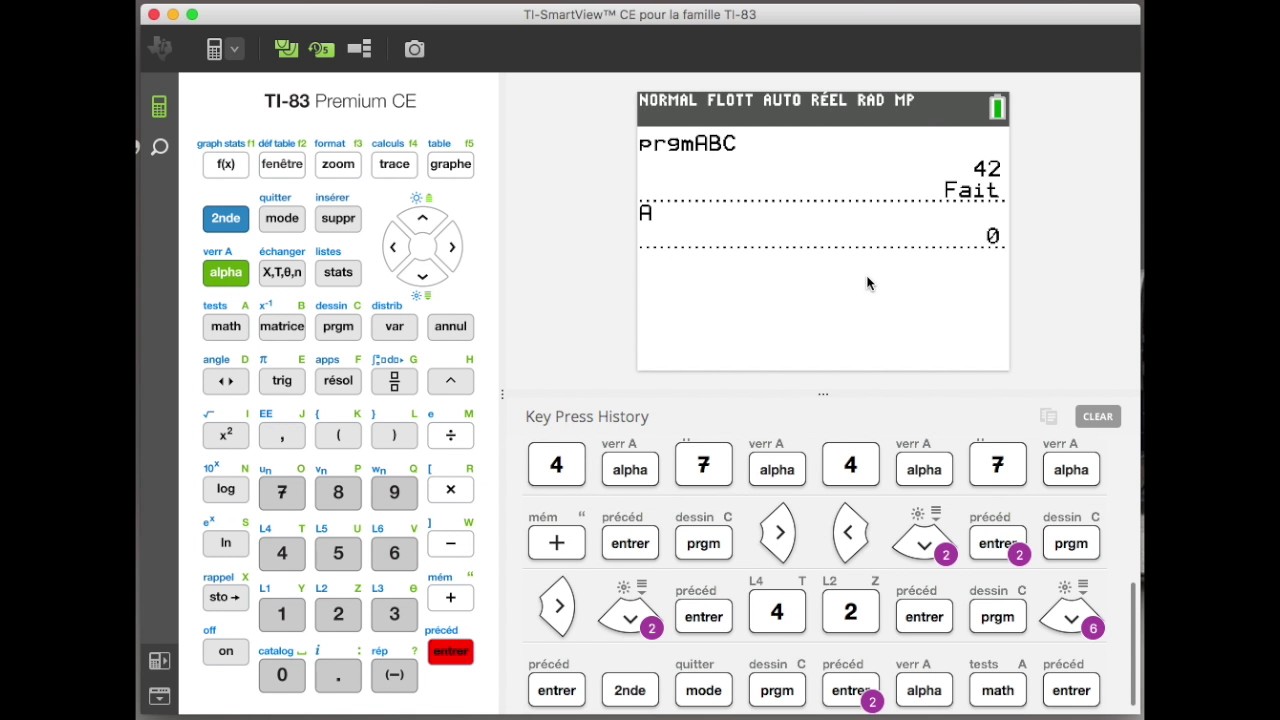Viewport: 1280px width, 720px height.
Task: Click the left arrow on the calculator directional pad
Action: [393, 247]
